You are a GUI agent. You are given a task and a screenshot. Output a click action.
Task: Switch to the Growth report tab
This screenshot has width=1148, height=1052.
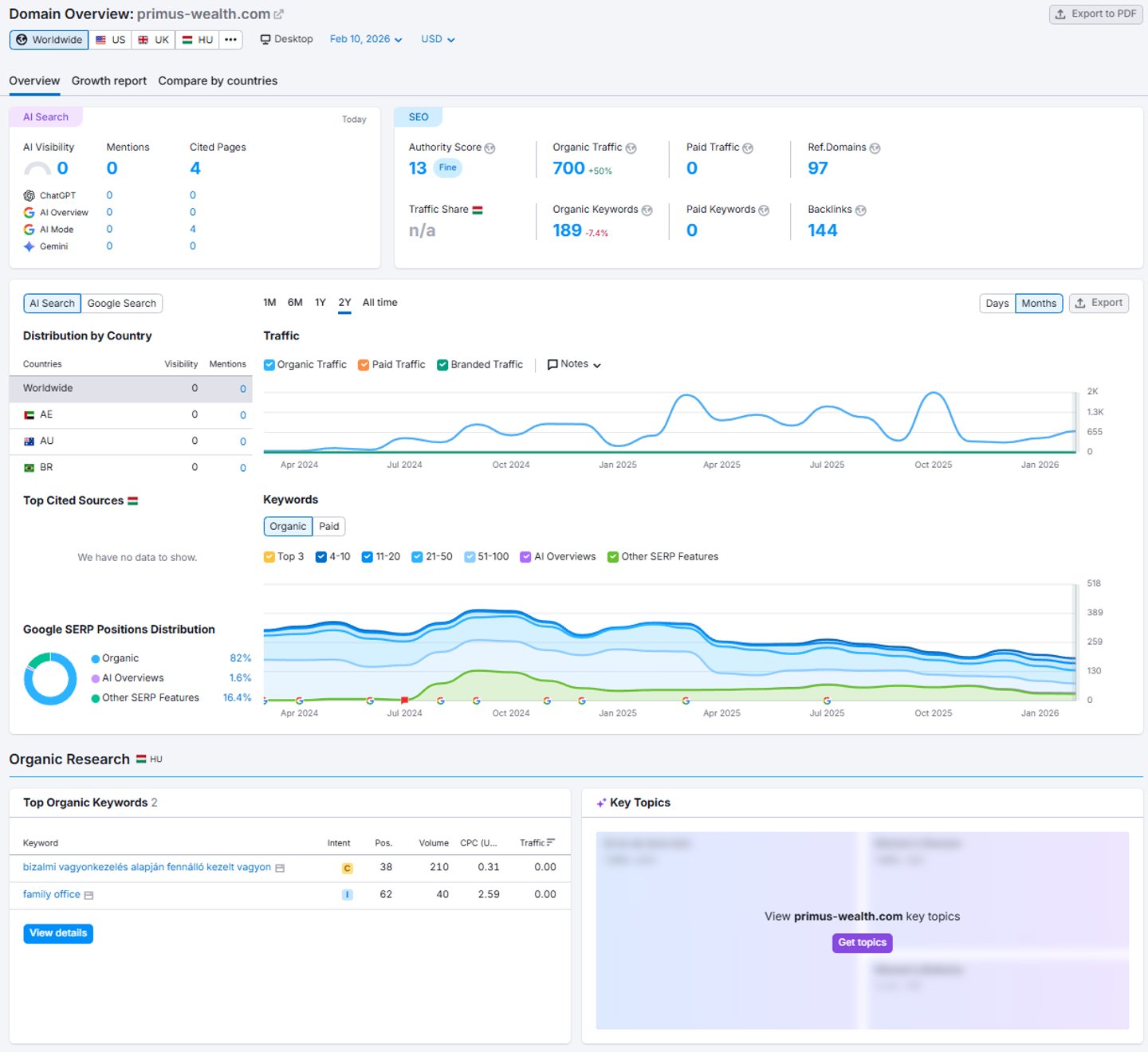[108, 80]
